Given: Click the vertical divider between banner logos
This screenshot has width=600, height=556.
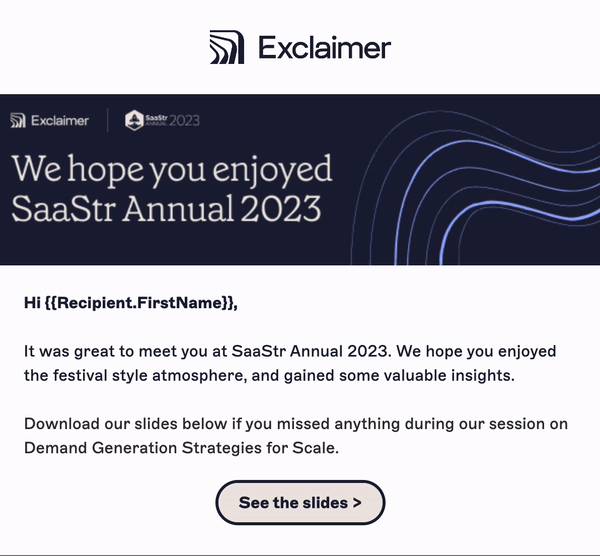Looking at the screenshot, I should click(107, 121).
